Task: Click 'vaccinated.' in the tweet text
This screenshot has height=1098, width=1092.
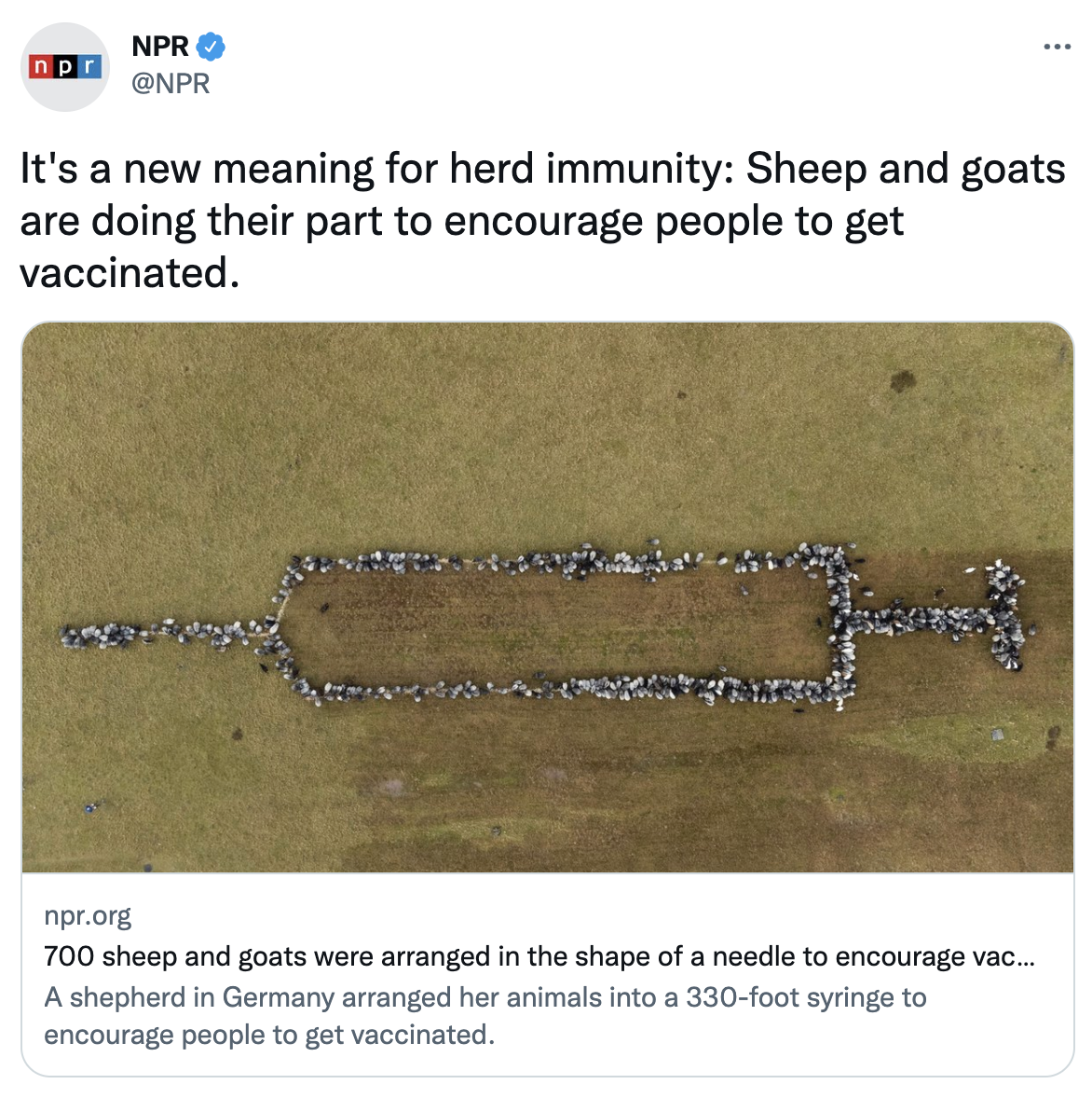Action: click(x=130, y=272)
